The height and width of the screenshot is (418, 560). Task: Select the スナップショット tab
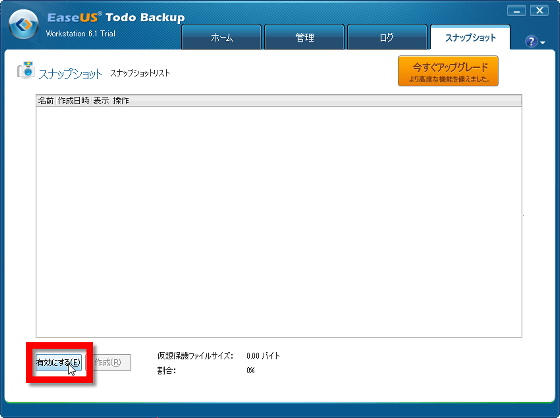coord(470,37)
